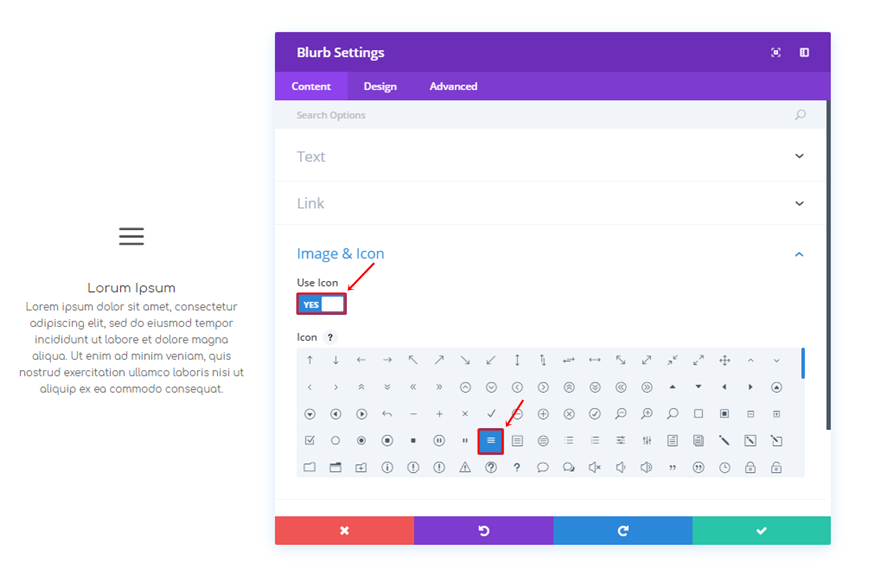This screenshot has width=880, height=588.
Task: Toggle the Use Icon switch off
Action: coord(321,304)
